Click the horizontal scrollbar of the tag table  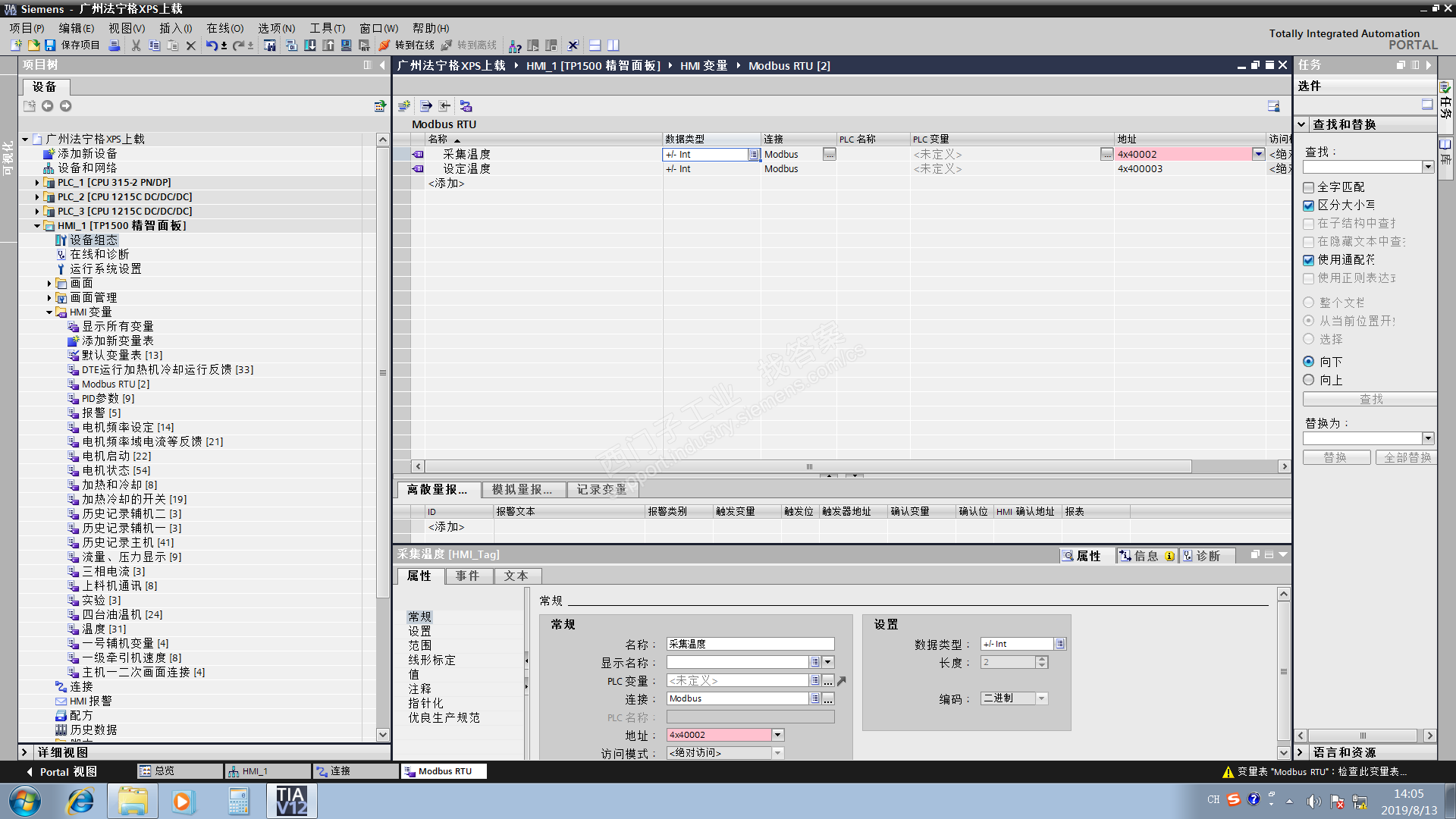click(x=808, y=466)
